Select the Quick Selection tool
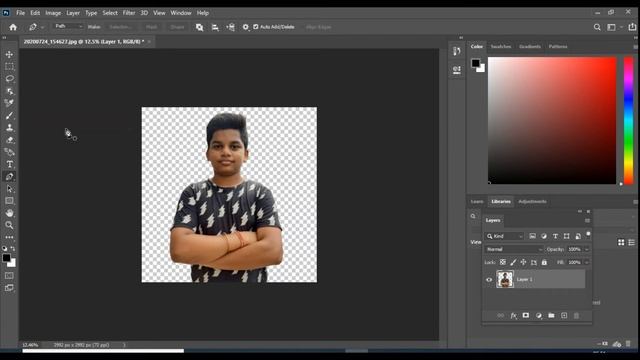 click(9, 91)
